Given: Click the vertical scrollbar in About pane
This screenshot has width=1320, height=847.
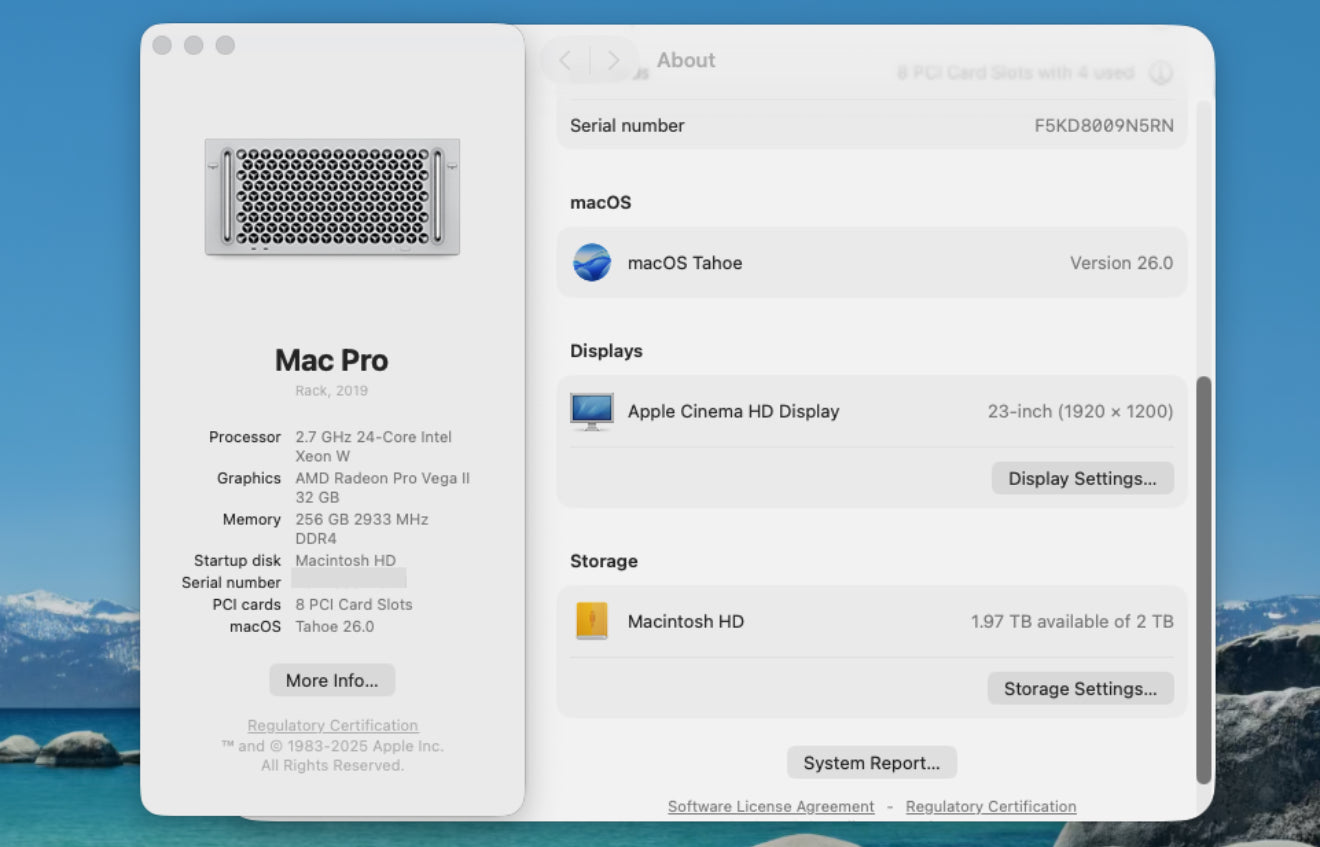Looking at the screenshot, I should [1203, 580].
